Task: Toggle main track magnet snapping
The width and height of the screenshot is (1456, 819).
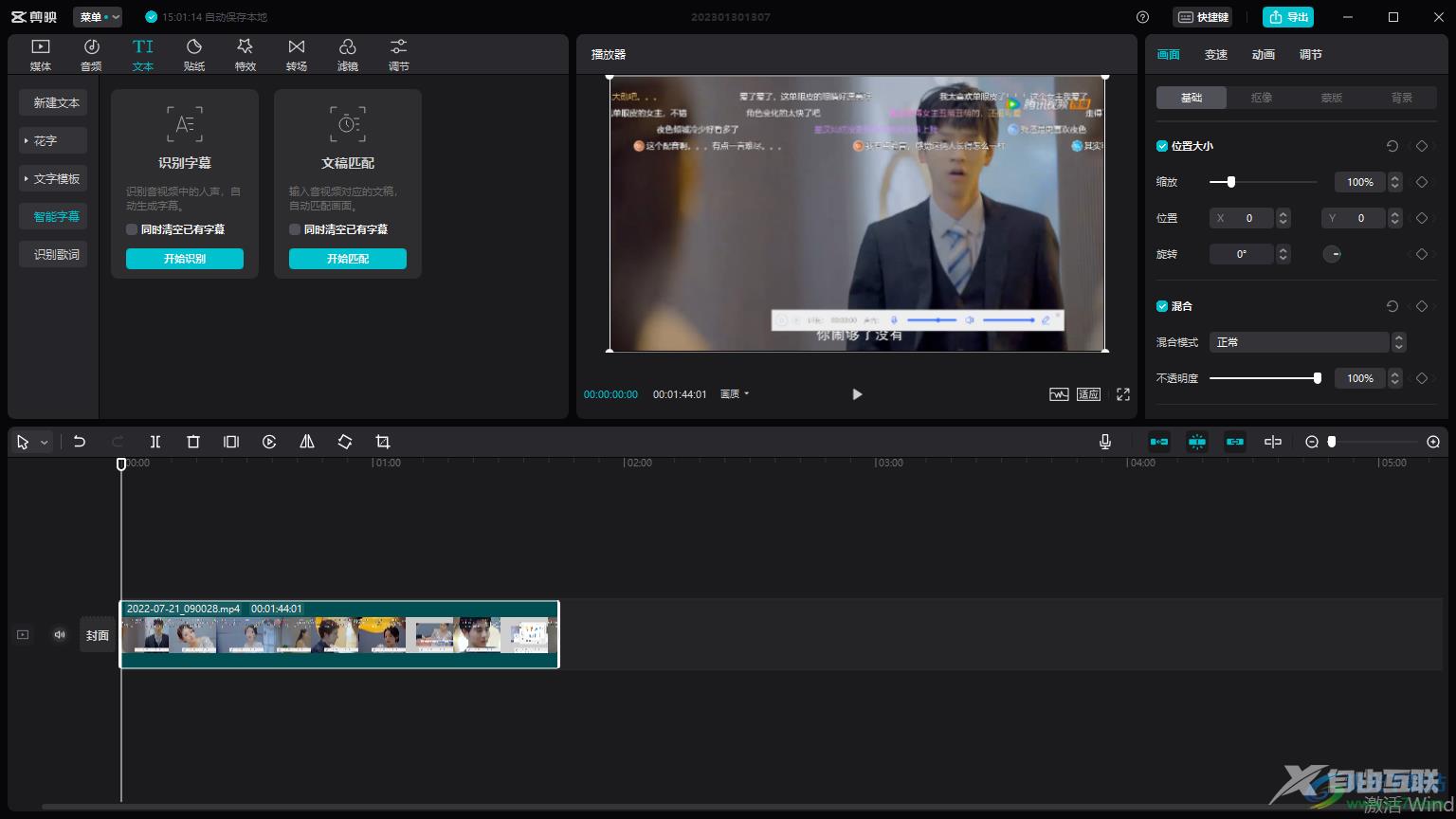Action: [1159, 442]
